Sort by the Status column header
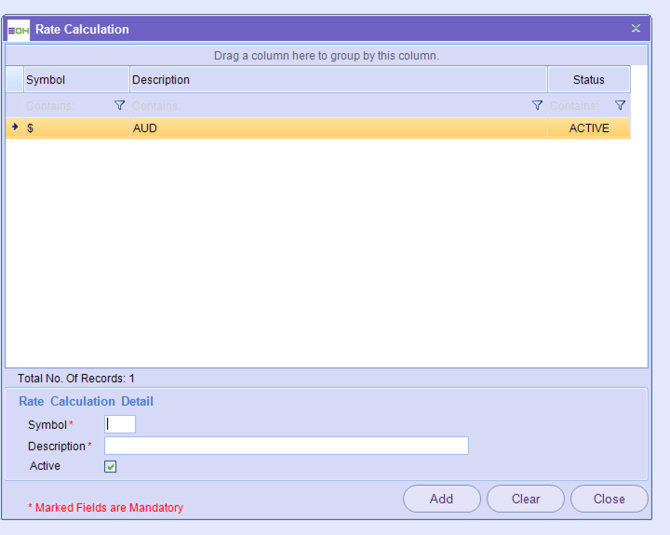670x535 pixels. pyautogui.click(x=588, y=80)
